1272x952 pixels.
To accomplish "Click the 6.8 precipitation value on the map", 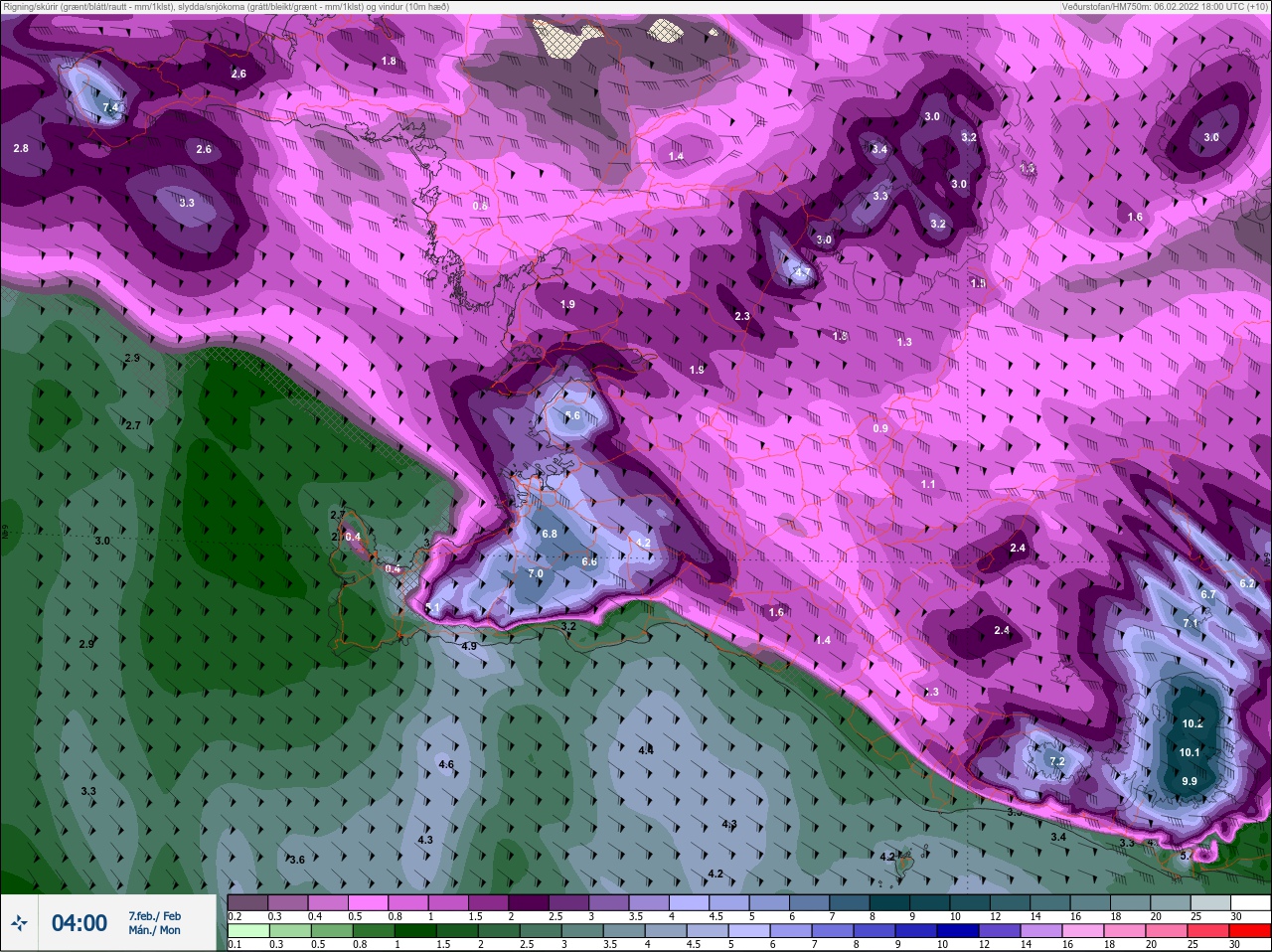I will pyautogui.click(x=550, y=534).
